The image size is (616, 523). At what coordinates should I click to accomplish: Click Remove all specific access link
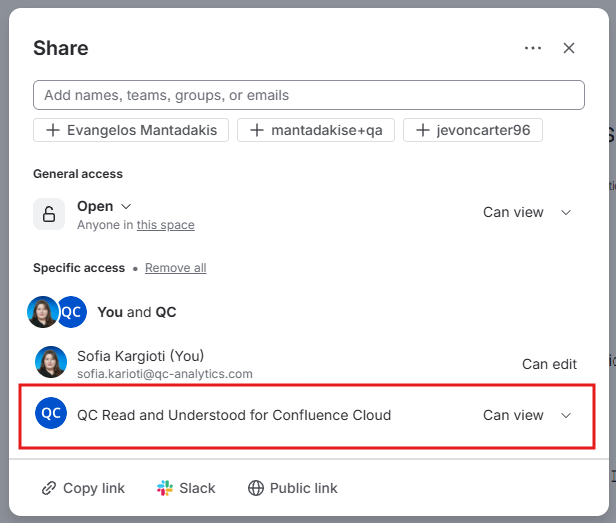176,268
